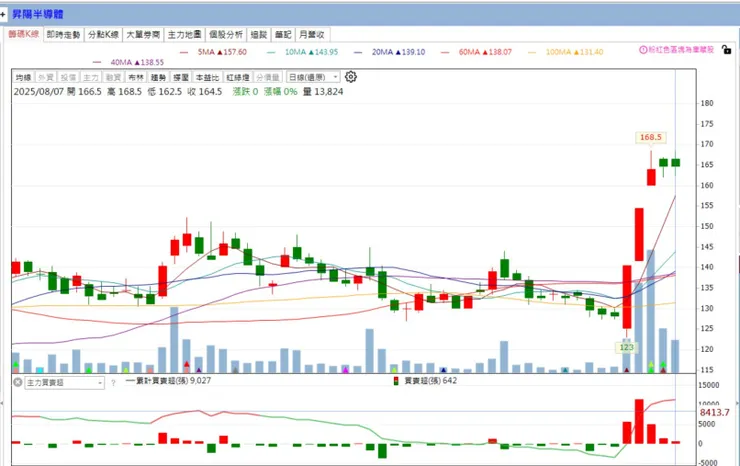Image resolution: width=740 pixels, height=466 pixels.
Task: Toggle the 撐壓 support-resistance overlay
Action: (181, 77)
